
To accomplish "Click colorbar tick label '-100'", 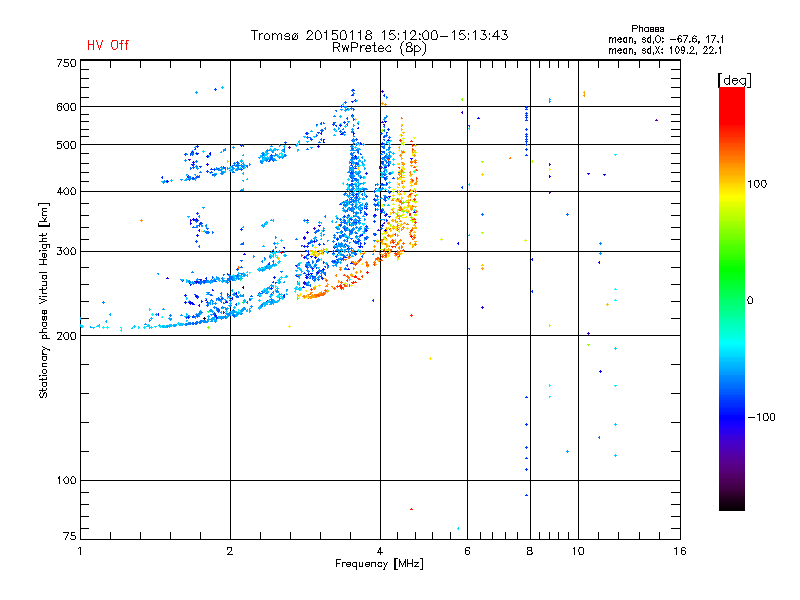I will pos(761,417).
